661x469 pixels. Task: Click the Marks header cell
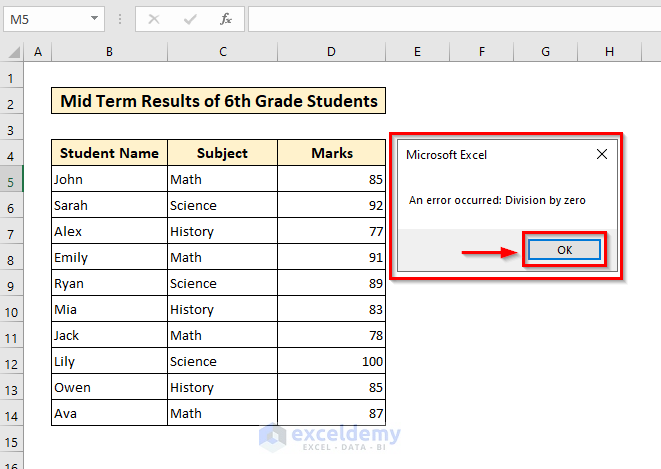[x=331, y=153]
